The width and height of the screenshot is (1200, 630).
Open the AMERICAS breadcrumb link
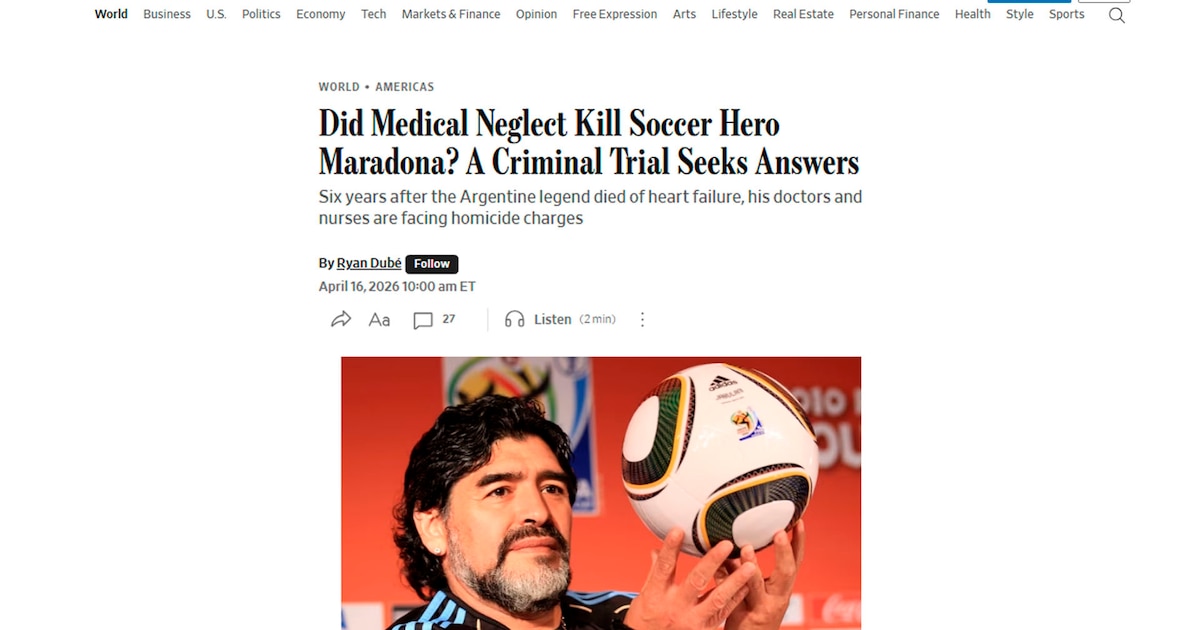(405, 87)
